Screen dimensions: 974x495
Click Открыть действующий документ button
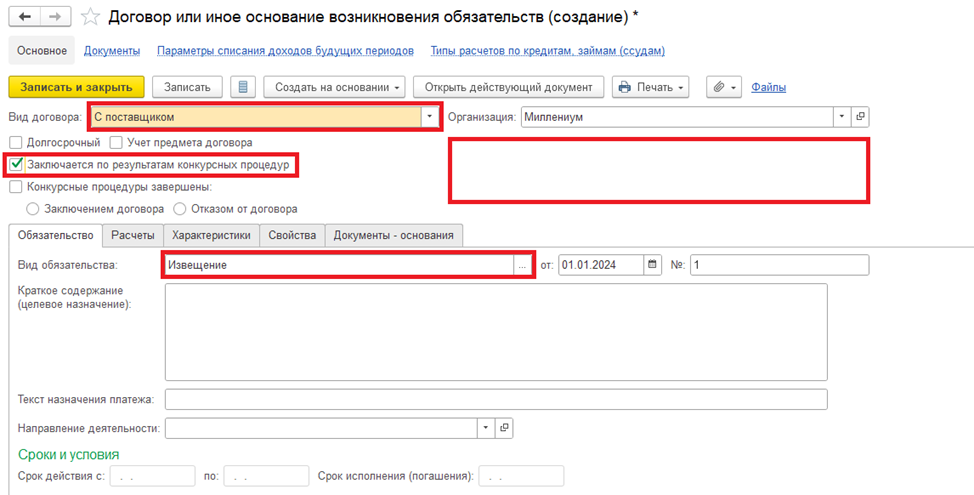tap(508, 87)
